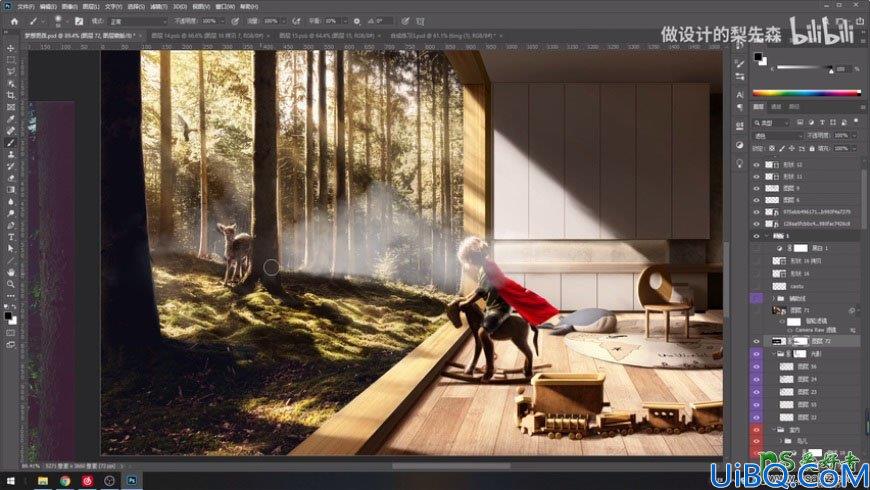Open the Learn lightbulb panel icon

point(740,163)
